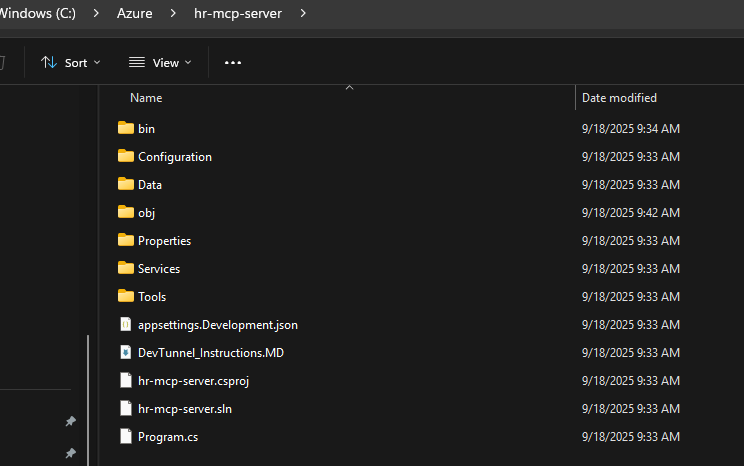The width and height of the screenshot is (744, 466).
Task: Select the Program.cs file icon
Action: tap(125, 436)
